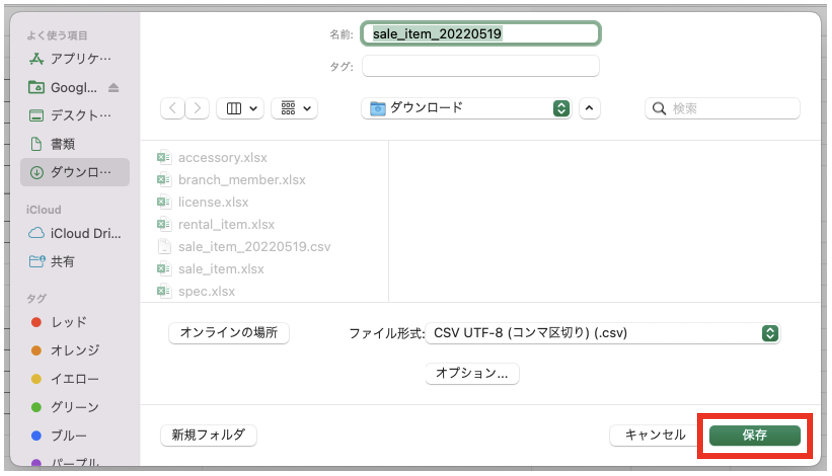Collapse the dialog with chevron button
This screenshot has height=476, width=832.
pyautogui.click(x=589, y=108)
